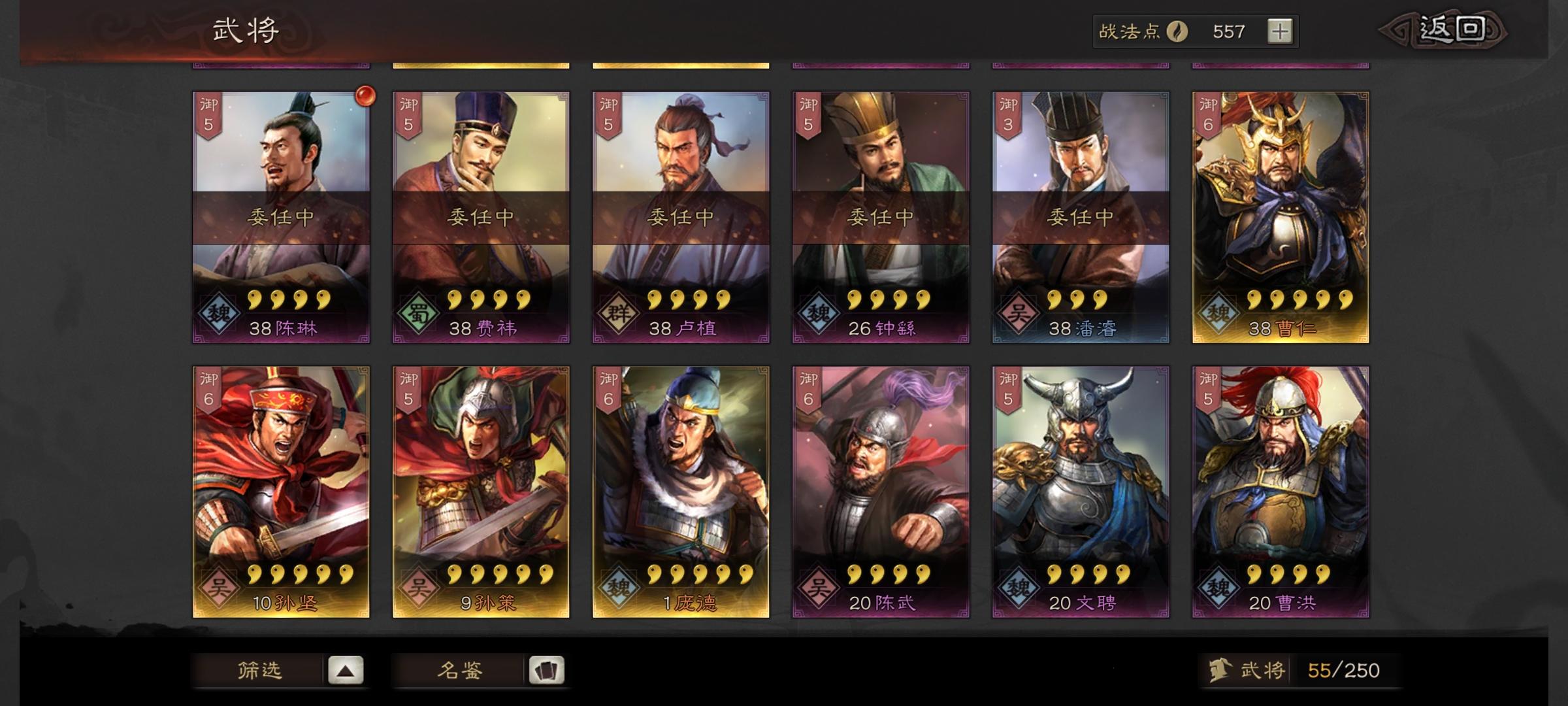
Task: Choose the 钟繇 general card
Action: point(881,218)
